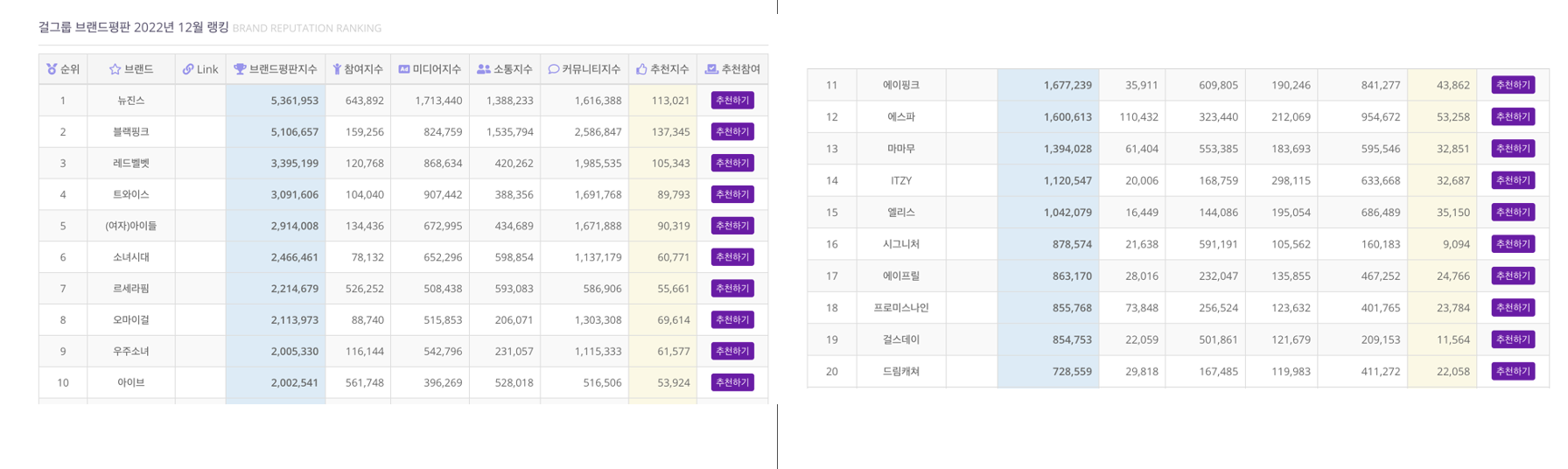Click 추천하기 for 드림캐쳐
The height and width of the screenshot is (469, 1568).
click(1513, 371)
